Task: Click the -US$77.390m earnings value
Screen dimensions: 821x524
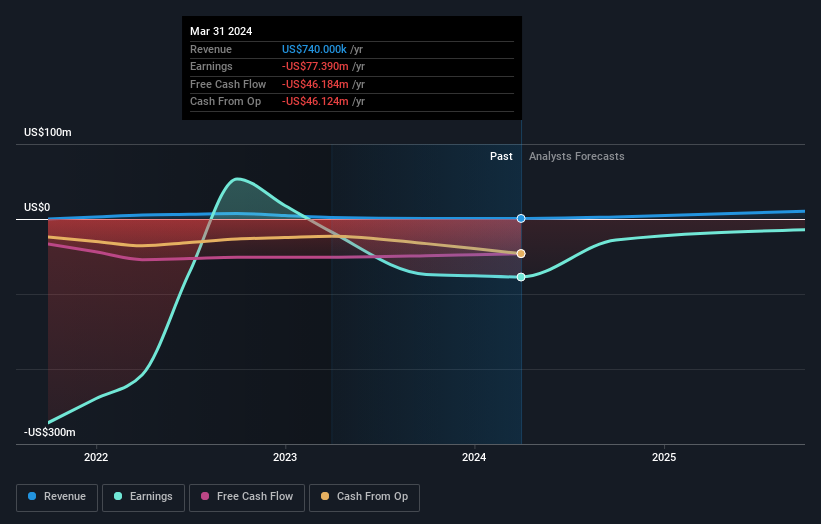Action: (x=314, y=66)
